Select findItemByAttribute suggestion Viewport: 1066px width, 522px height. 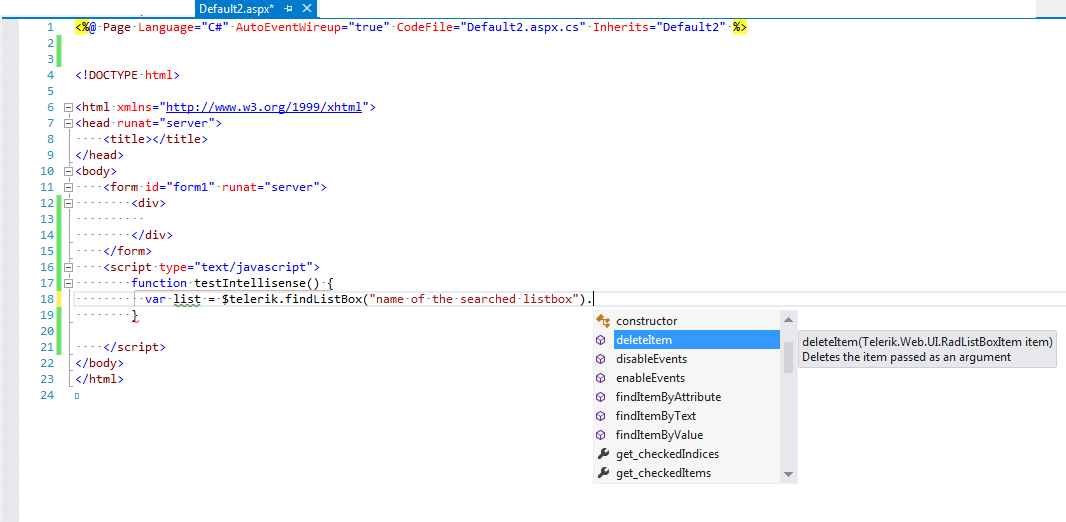[x=687, y=397]
